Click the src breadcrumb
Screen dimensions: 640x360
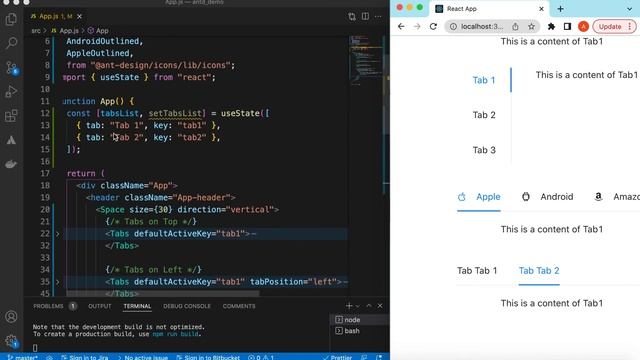pyautogui.click(x=36, y=31)
